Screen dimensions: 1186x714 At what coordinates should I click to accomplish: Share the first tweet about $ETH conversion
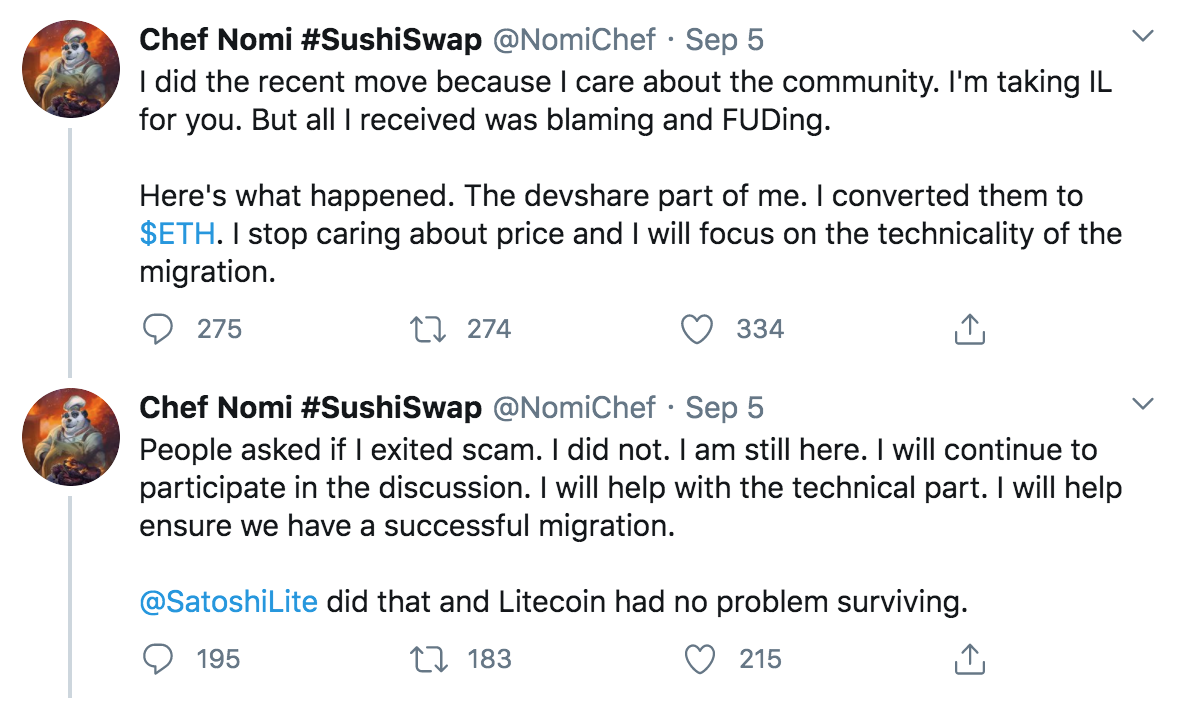point(969,329)
